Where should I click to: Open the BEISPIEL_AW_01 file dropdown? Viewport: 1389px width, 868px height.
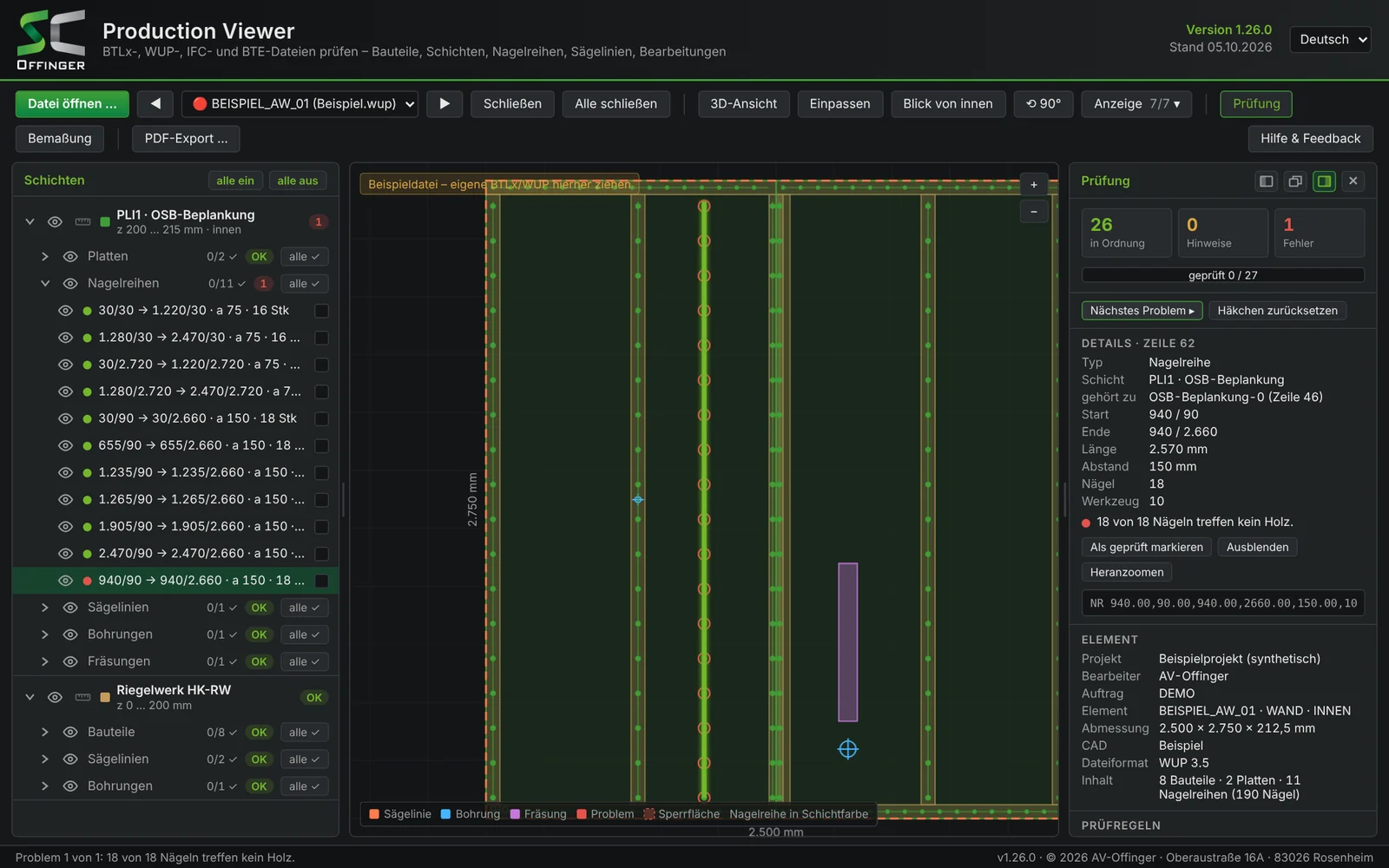[x=300, y=103]
